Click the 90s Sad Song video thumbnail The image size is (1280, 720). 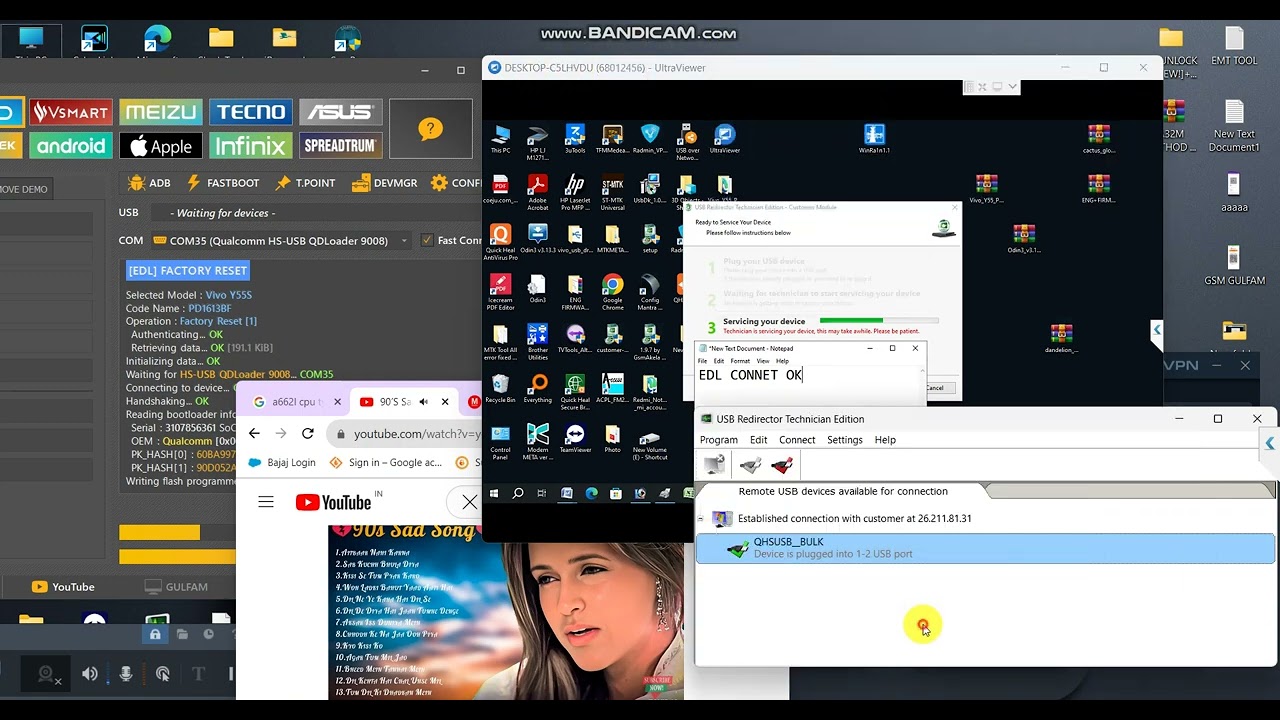click(x=506, y=612)
